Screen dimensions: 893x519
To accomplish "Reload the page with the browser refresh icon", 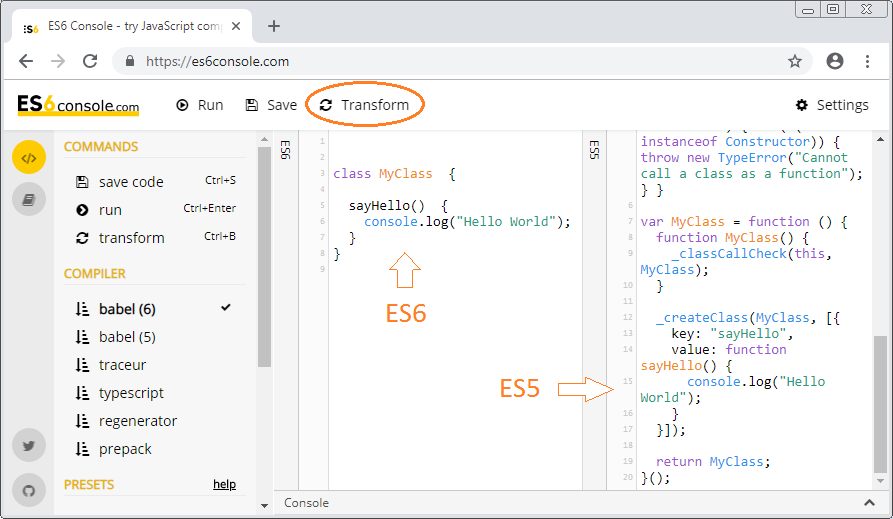I will [x=90, y=61].
